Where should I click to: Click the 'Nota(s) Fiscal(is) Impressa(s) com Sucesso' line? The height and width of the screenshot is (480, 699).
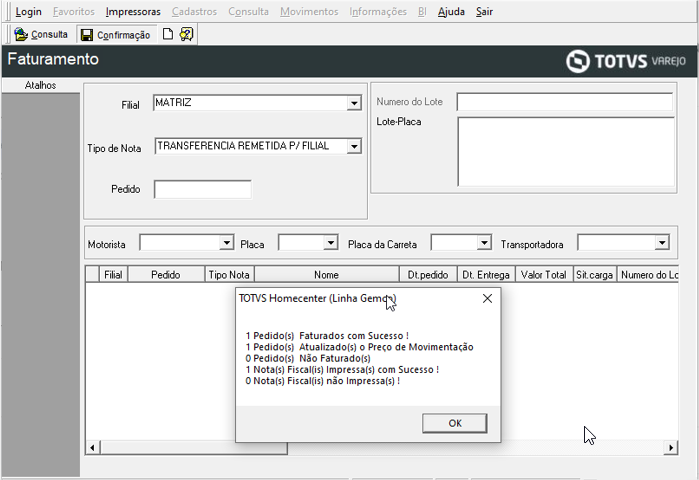(342, 369)
